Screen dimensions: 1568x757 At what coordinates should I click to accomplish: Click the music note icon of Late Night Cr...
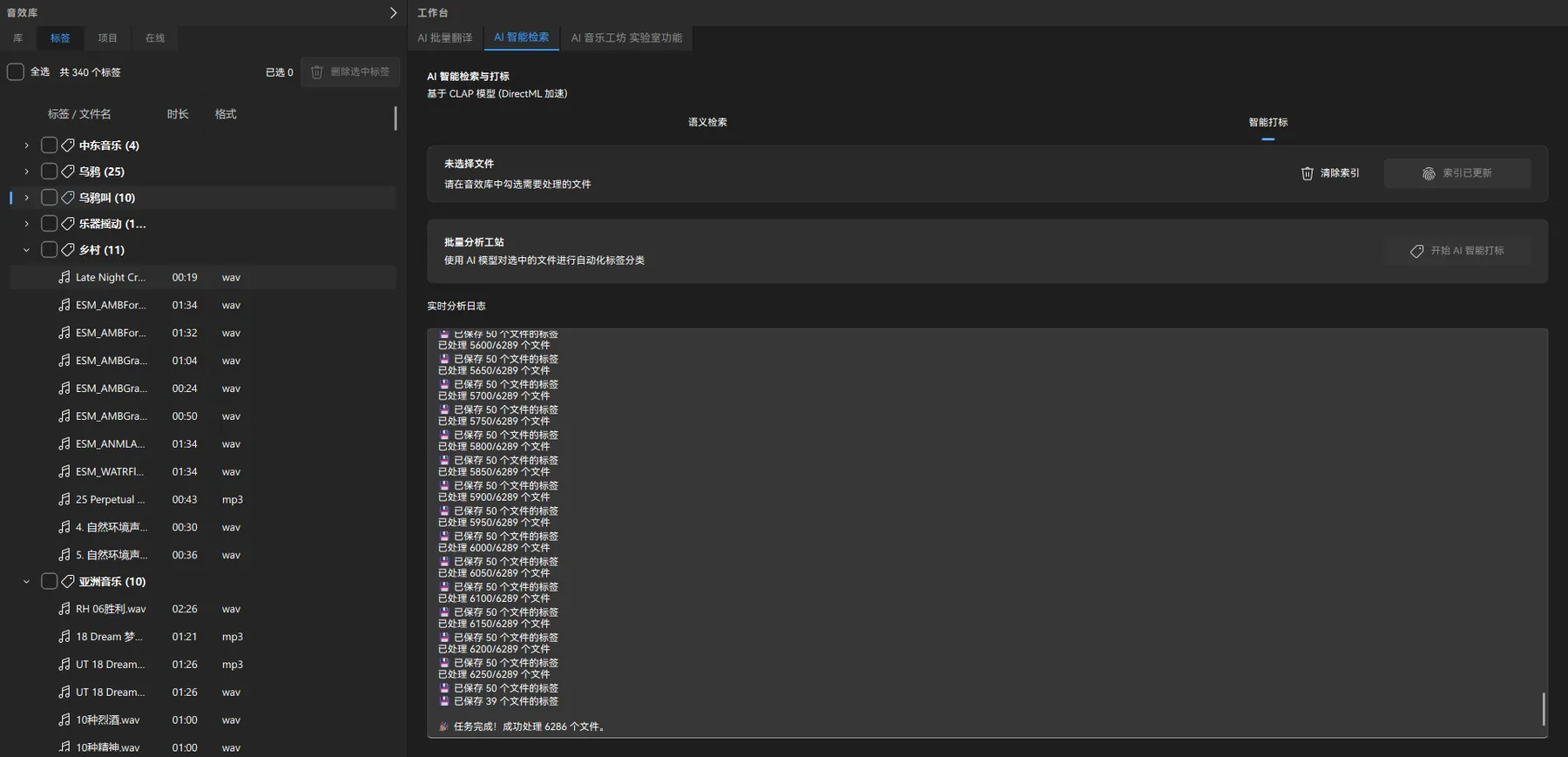click(64, 277)
